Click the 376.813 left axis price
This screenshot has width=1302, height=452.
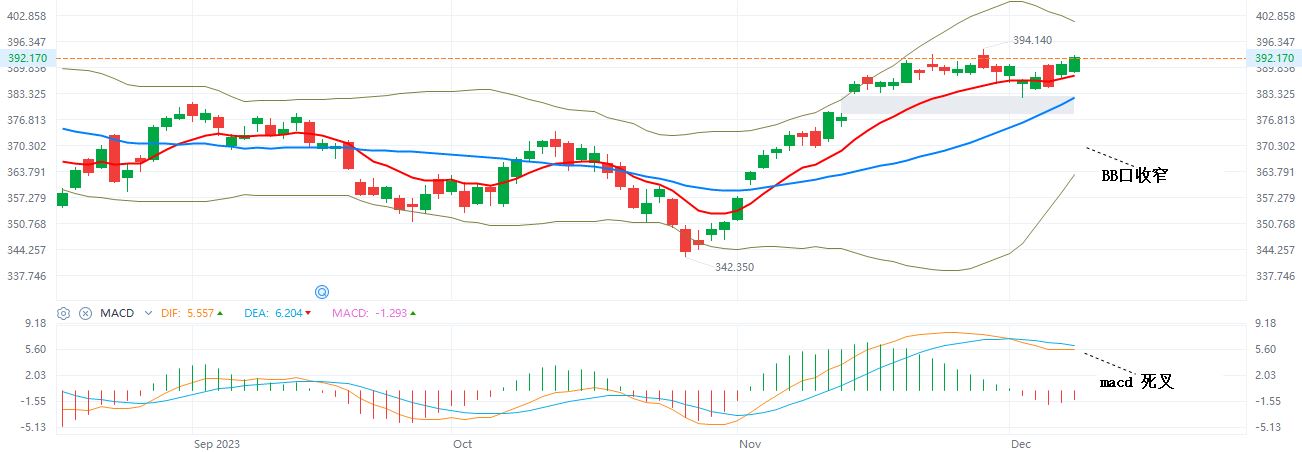click(x=25, y=120)
